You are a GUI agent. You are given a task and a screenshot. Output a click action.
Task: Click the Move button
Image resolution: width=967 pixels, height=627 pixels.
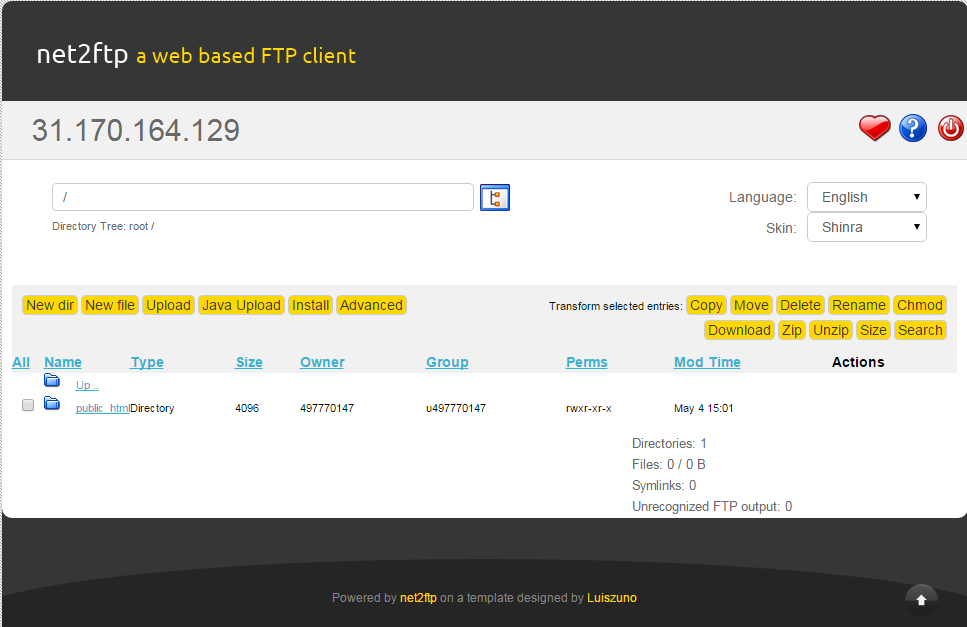[751, 305]
